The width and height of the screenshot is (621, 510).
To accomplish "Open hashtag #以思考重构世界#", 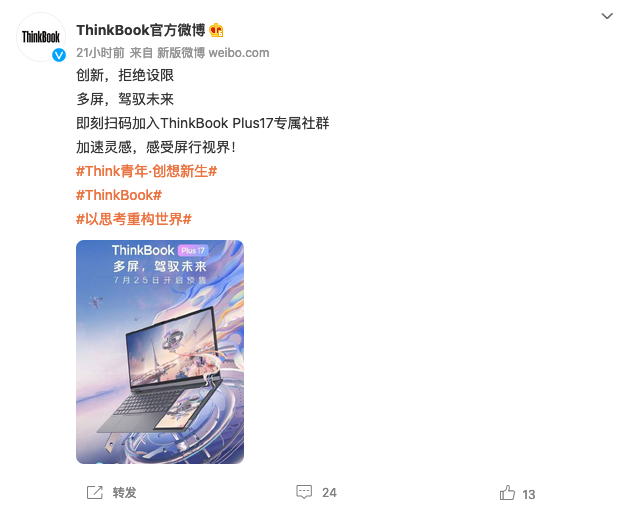I will pyautogui.click(x=134, y=219).
